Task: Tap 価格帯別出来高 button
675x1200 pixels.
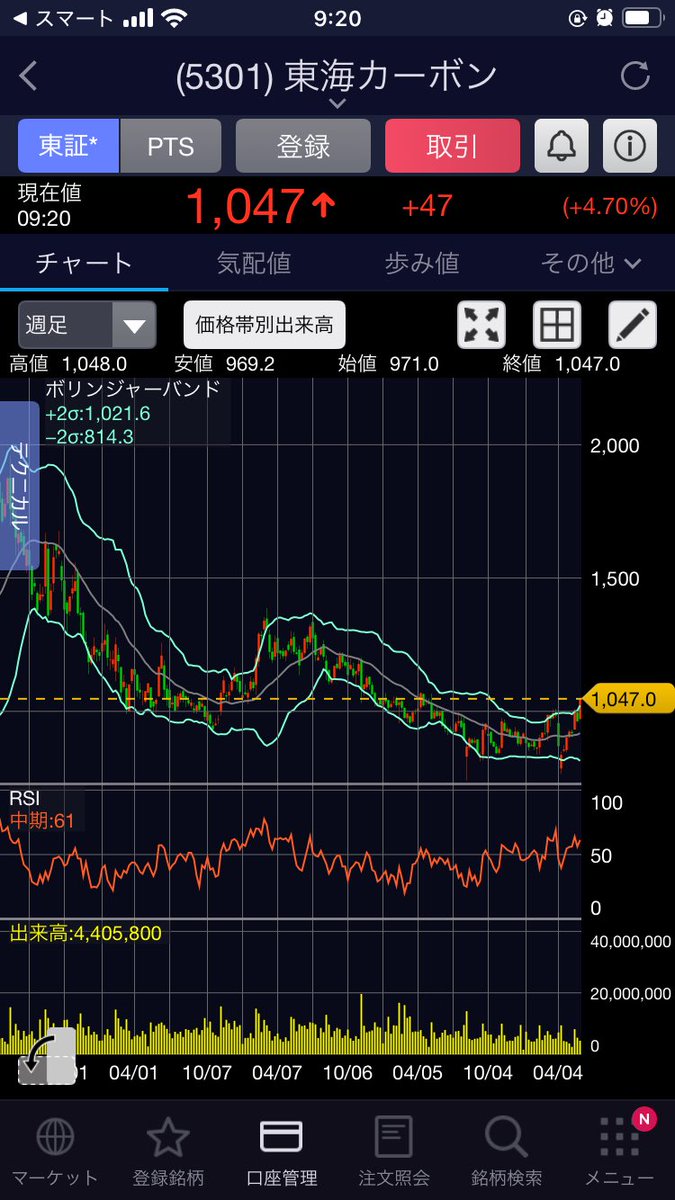Action: click(x=264, y=325)
